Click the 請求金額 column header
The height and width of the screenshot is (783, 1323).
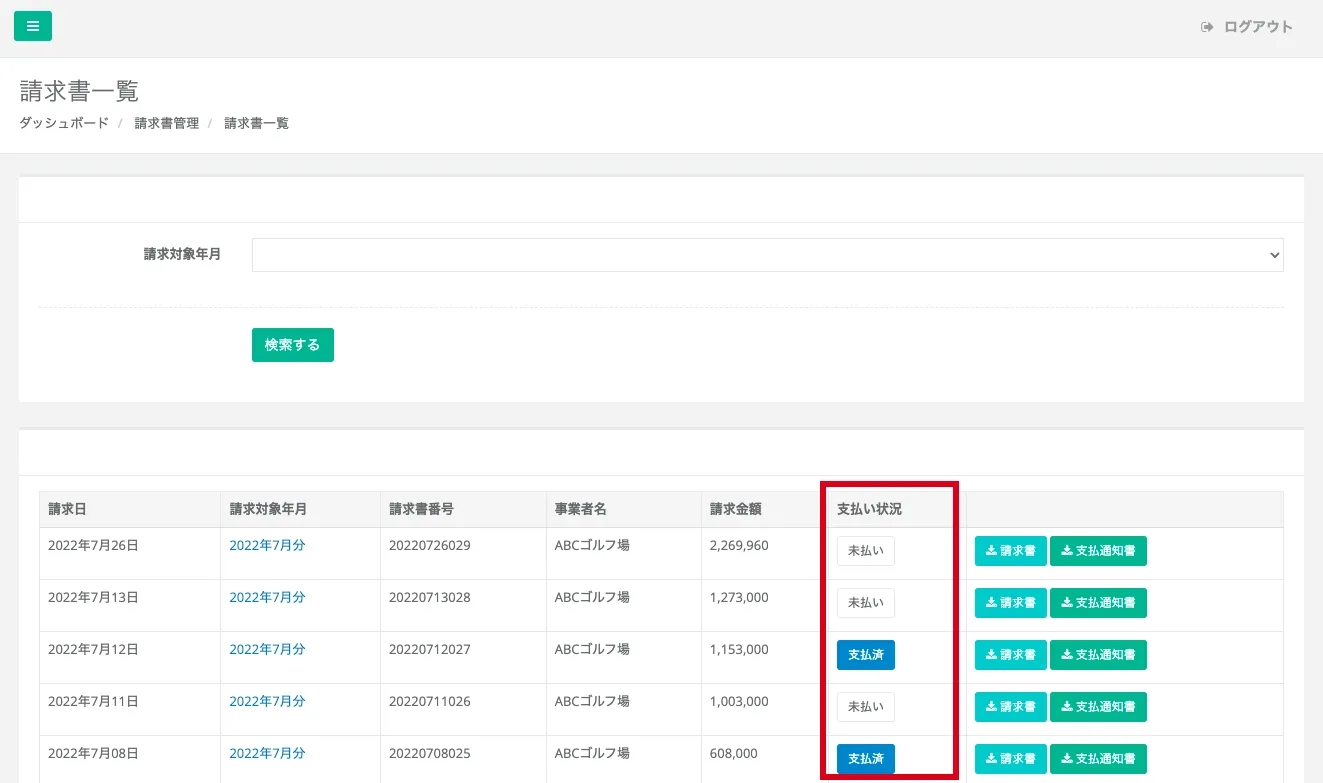(735, 509)
